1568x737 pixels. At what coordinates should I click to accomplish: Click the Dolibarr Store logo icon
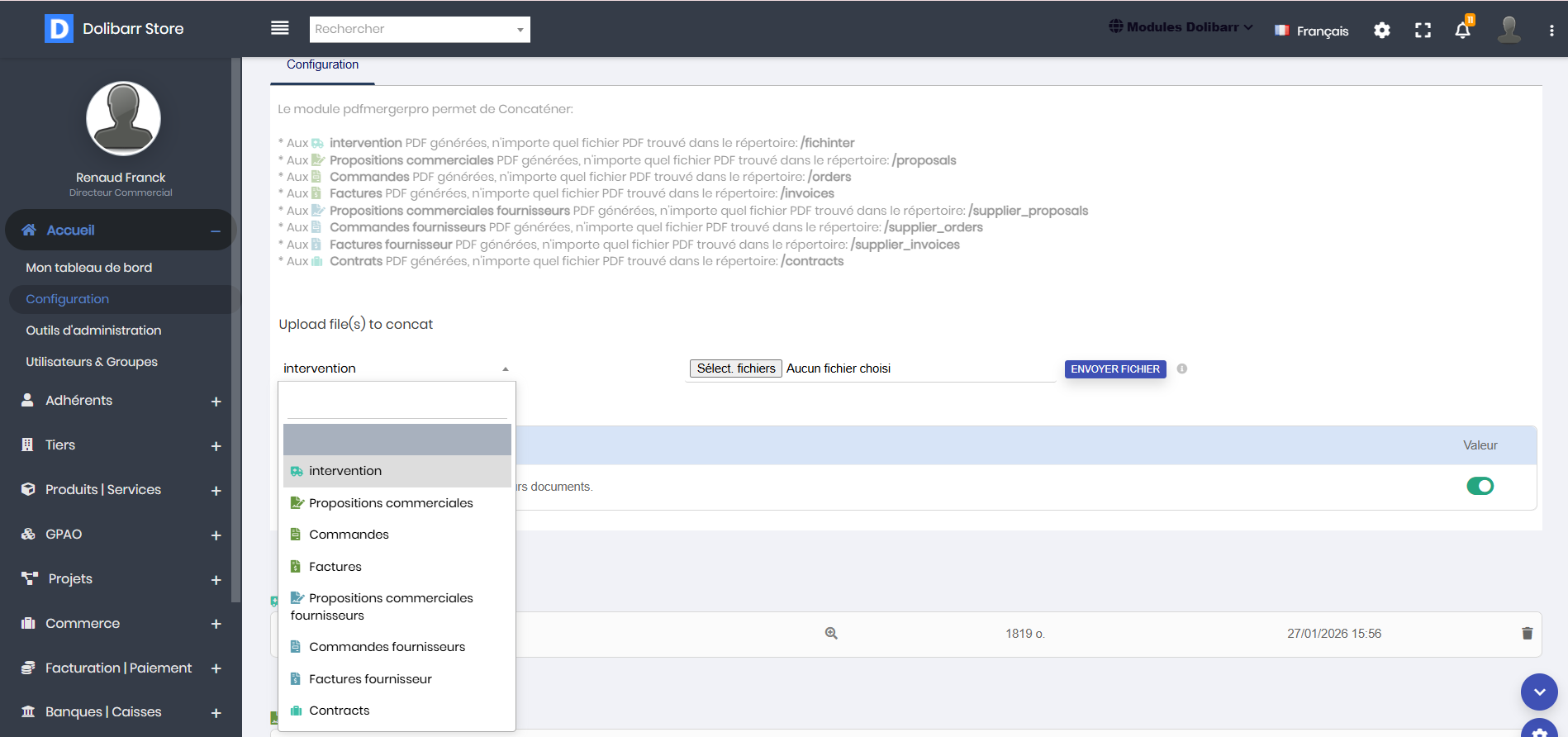click(x=59, y=29)
